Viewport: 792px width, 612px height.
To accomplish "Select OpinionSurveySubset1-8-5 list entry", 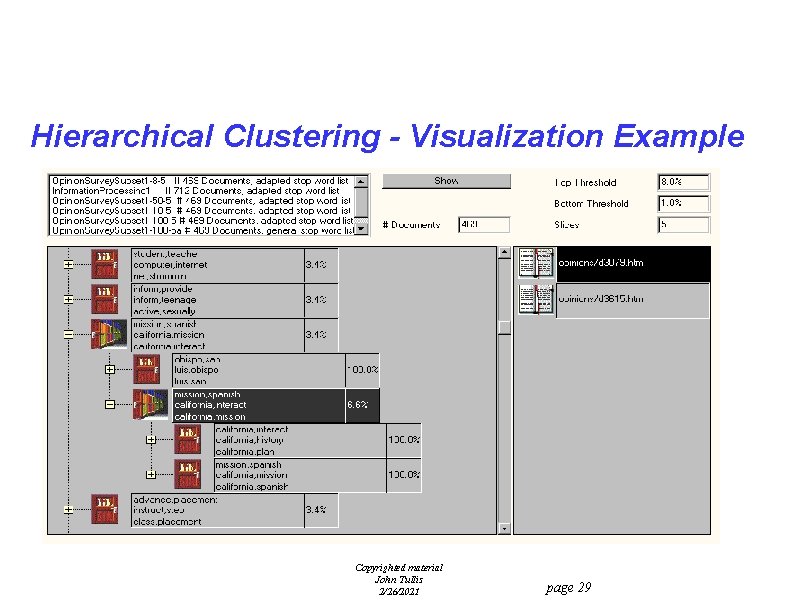I will tap(202, 181).
